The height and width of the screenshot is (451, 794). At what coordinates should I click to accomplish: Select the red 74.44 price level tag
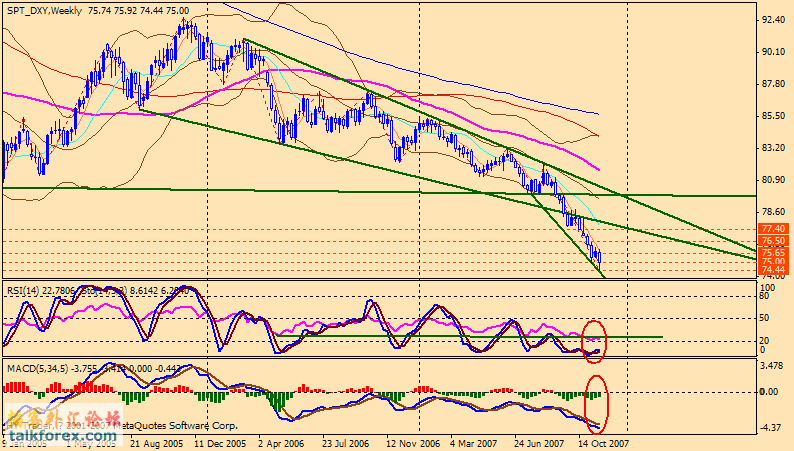click(x=773, y=270)
